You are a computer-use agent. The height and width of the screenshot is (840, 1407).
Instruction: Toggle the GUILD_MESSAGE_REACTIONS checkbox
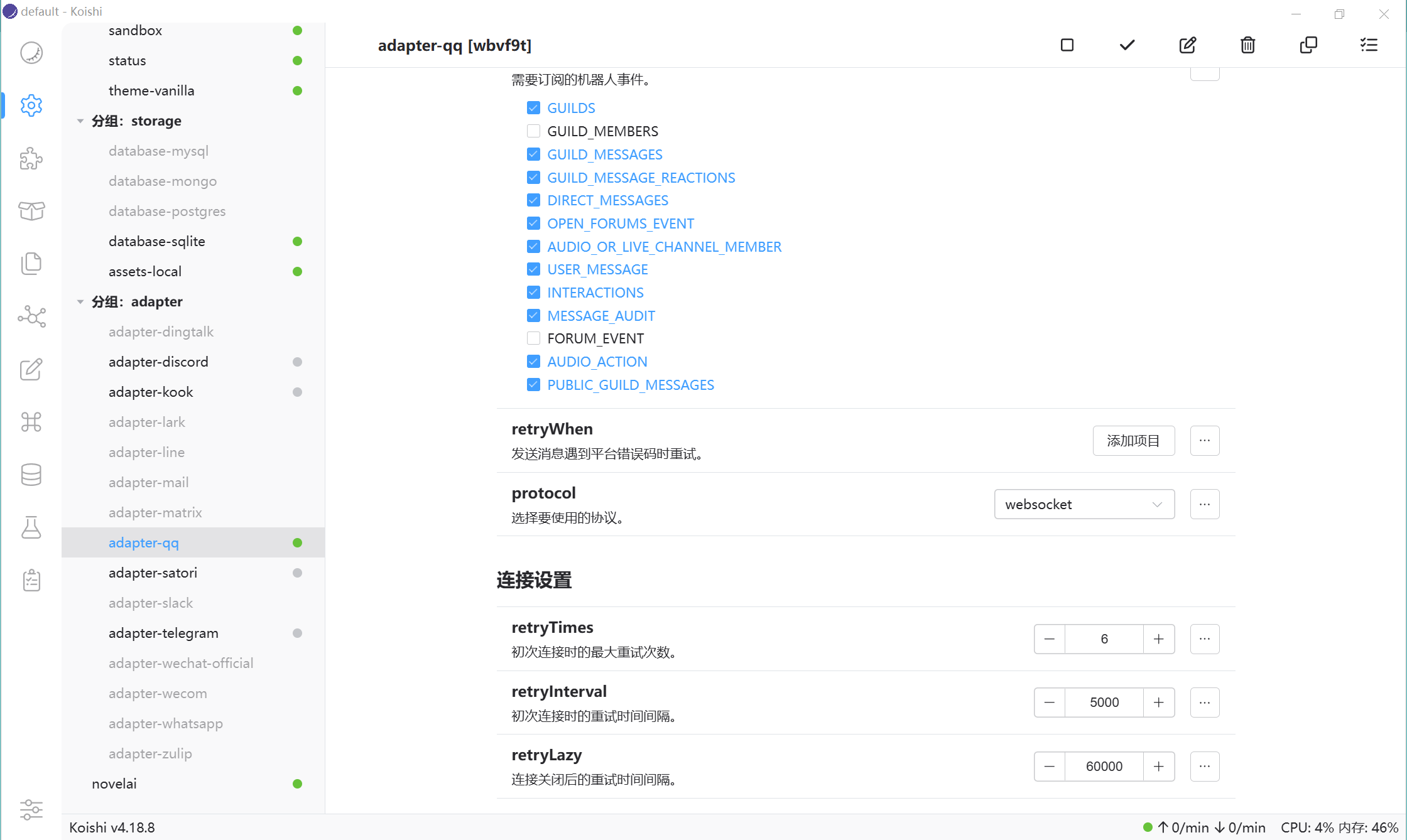pos(533,178)
